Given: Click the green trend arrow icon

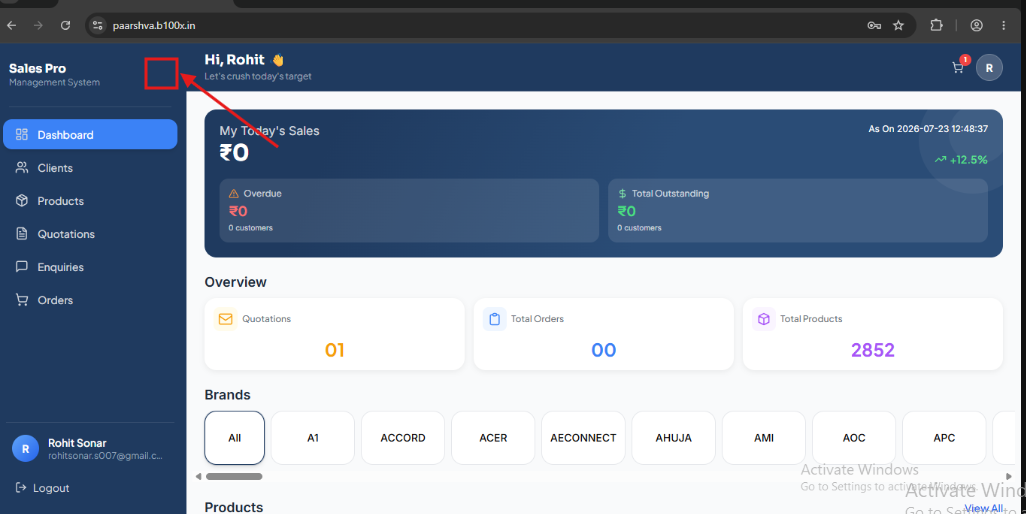Looking at the screenshot, I should [940, 160].
